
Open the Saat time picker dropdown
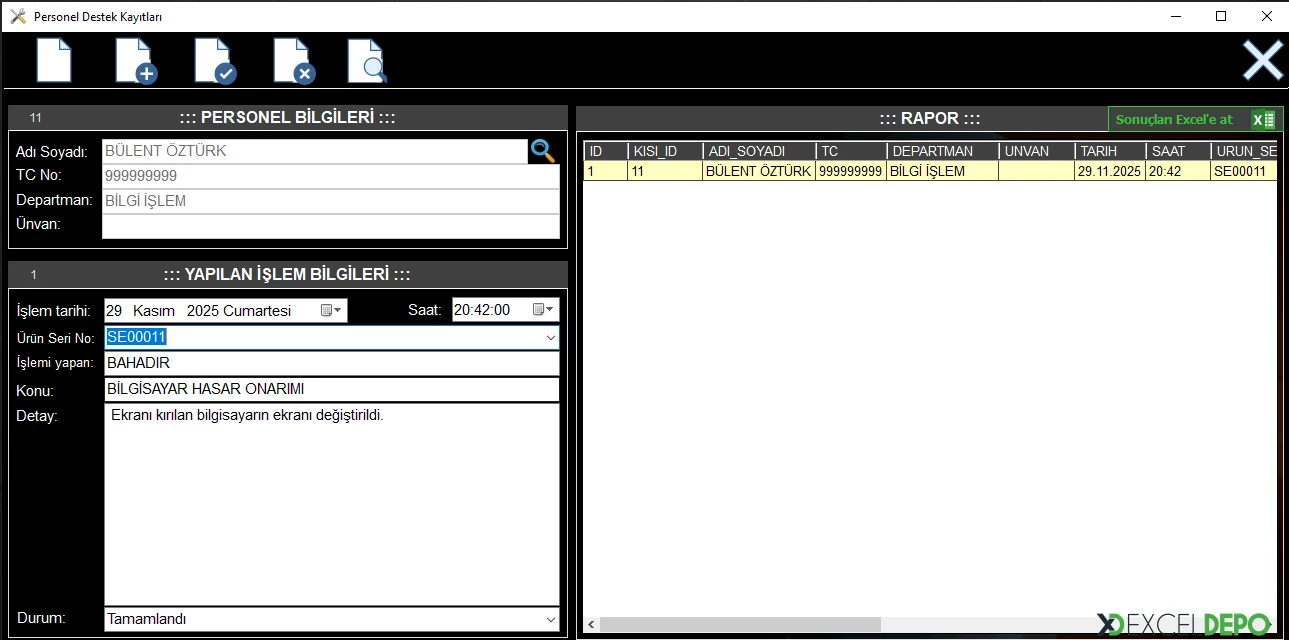pos(544,310)
